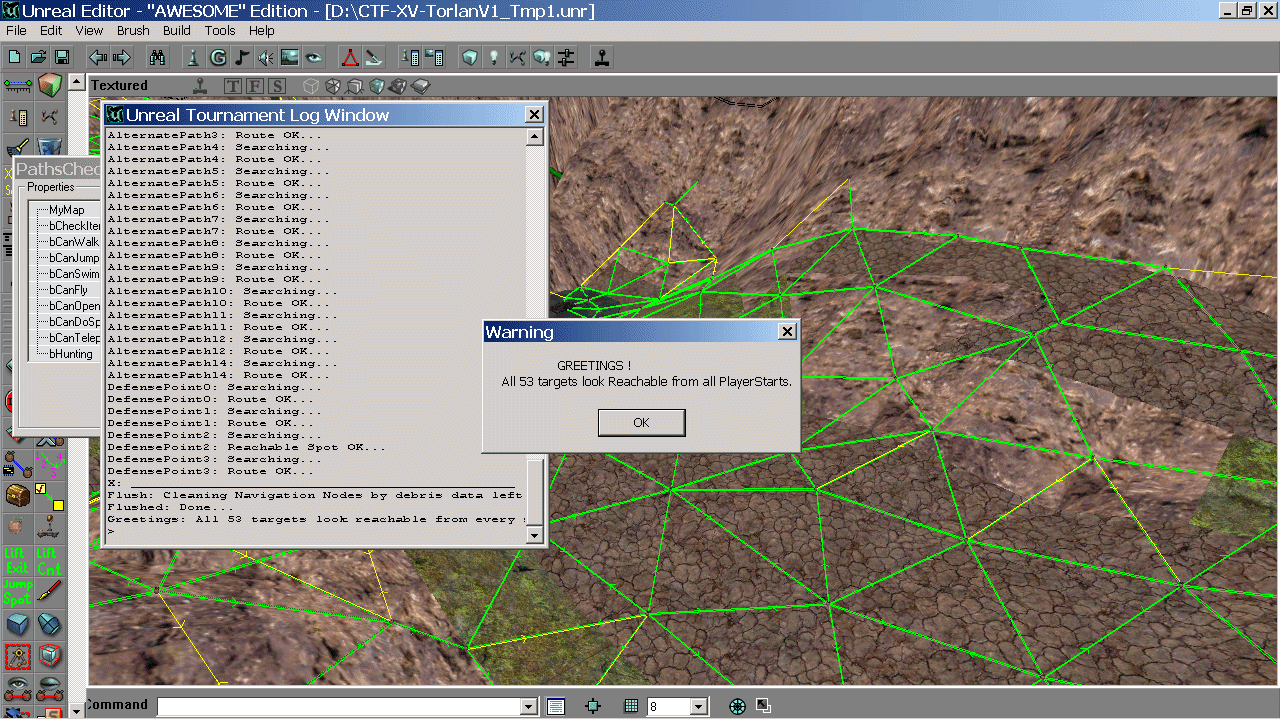Click the build paths icon in toolbar
Viewport: 1280px width, 720px height.
coord(517,57)
